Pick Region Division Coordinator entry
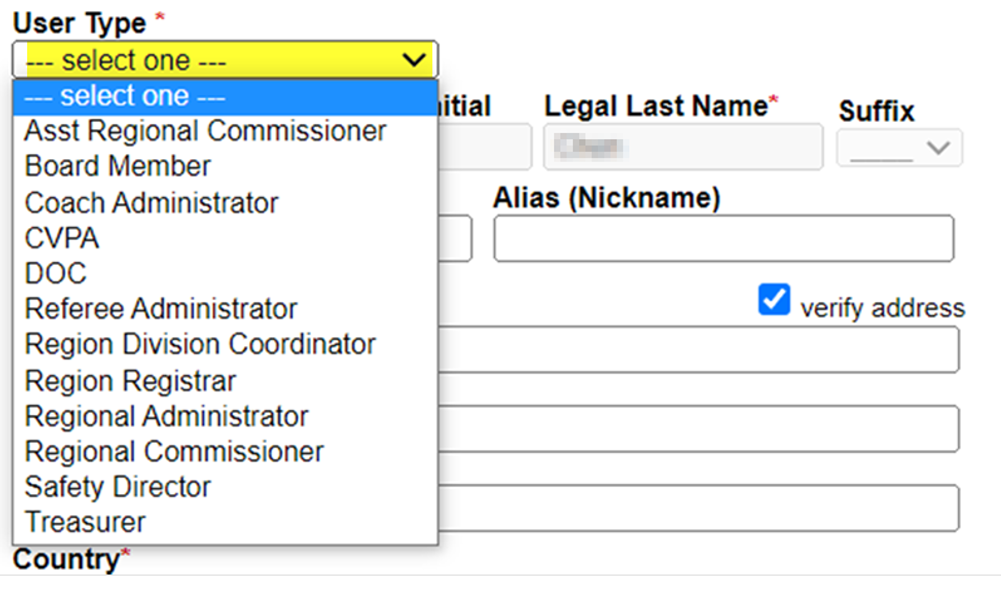This screenshot has height=591, width=1001. (x=200, y=344)
